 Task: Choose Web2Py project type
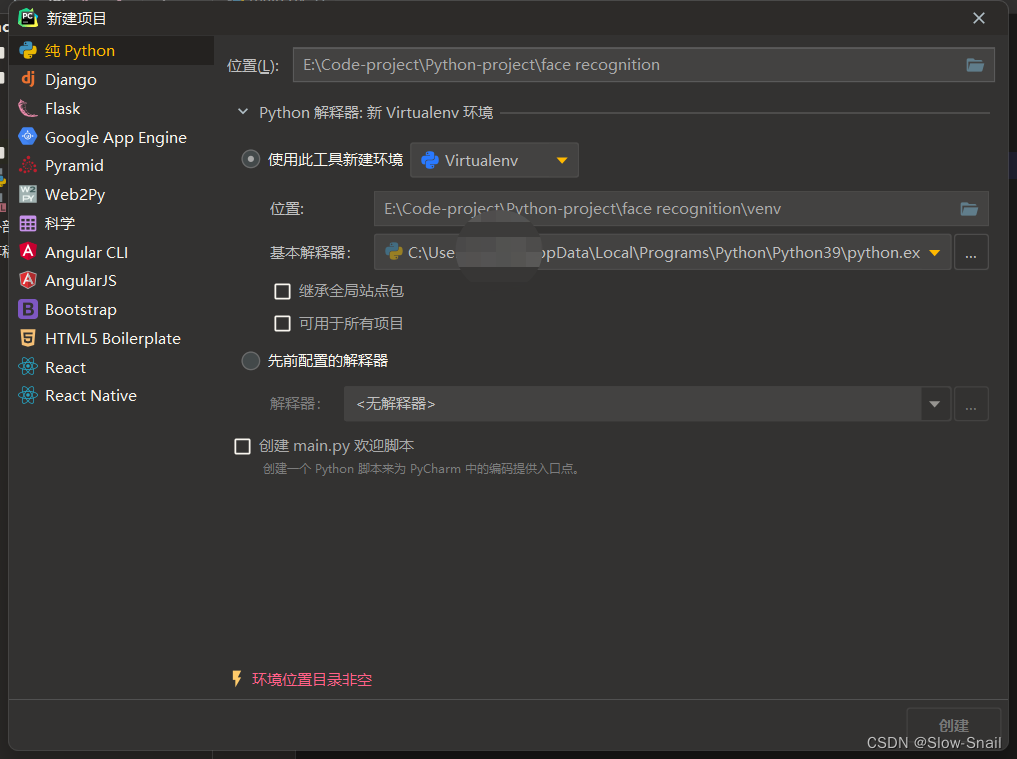tap(75, 195)
